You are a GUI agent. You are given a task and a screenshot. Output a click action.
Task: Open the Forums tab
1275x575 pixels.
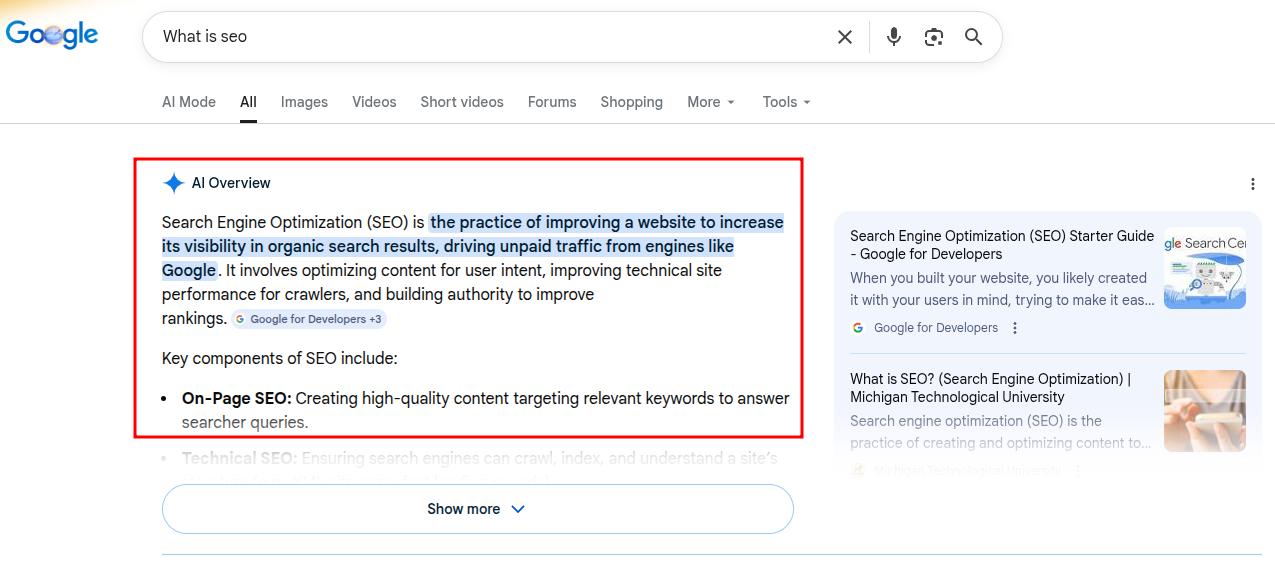click(552, 102)
